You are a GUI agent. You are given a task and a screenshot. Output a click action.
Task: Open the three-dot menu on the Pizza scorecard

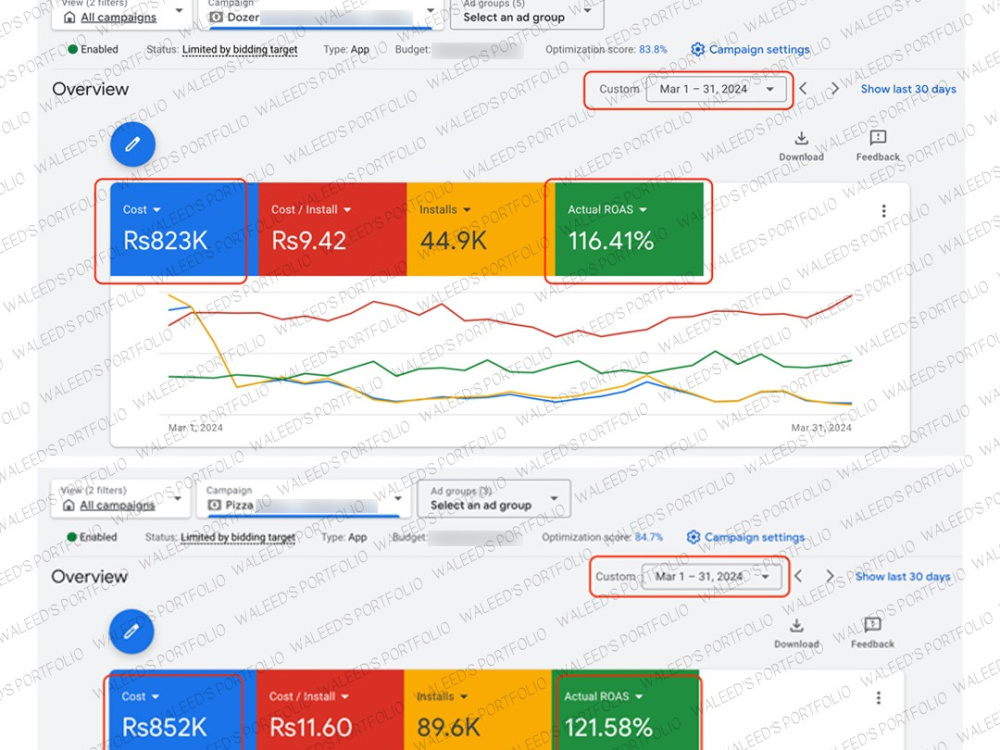(x=878, y=698)
